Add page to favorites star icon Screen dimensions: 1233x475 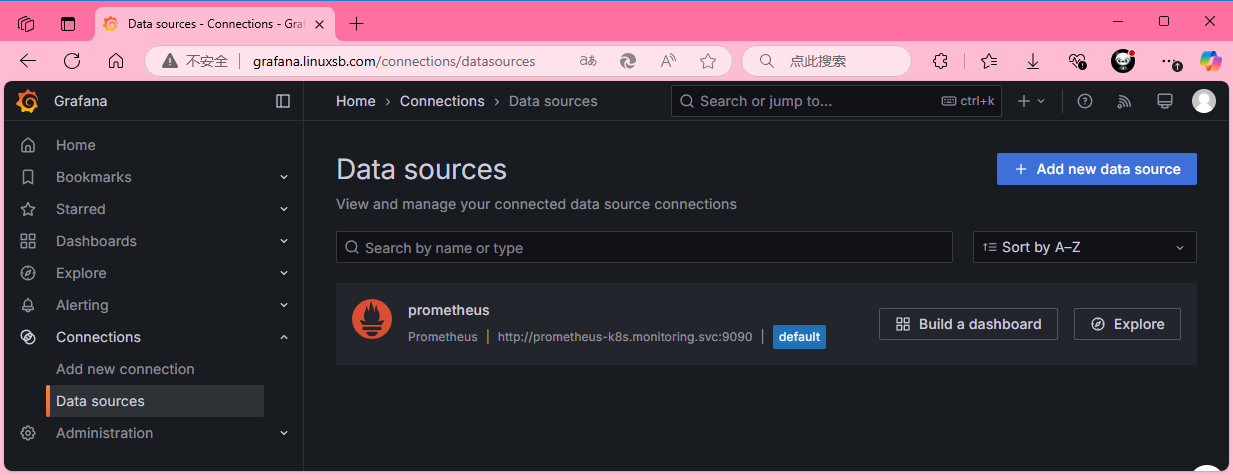click(x=708, y=61)
